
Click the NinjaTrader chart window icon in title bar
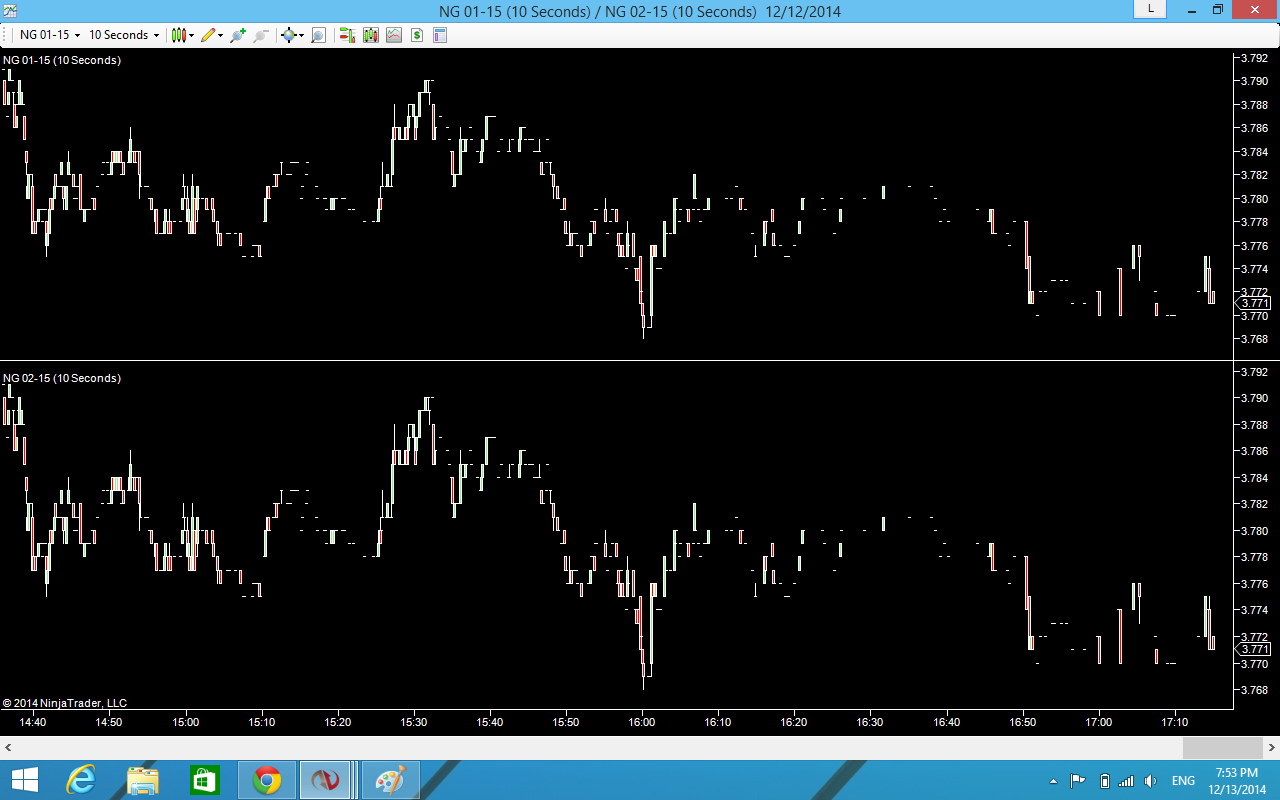[10, 11]
